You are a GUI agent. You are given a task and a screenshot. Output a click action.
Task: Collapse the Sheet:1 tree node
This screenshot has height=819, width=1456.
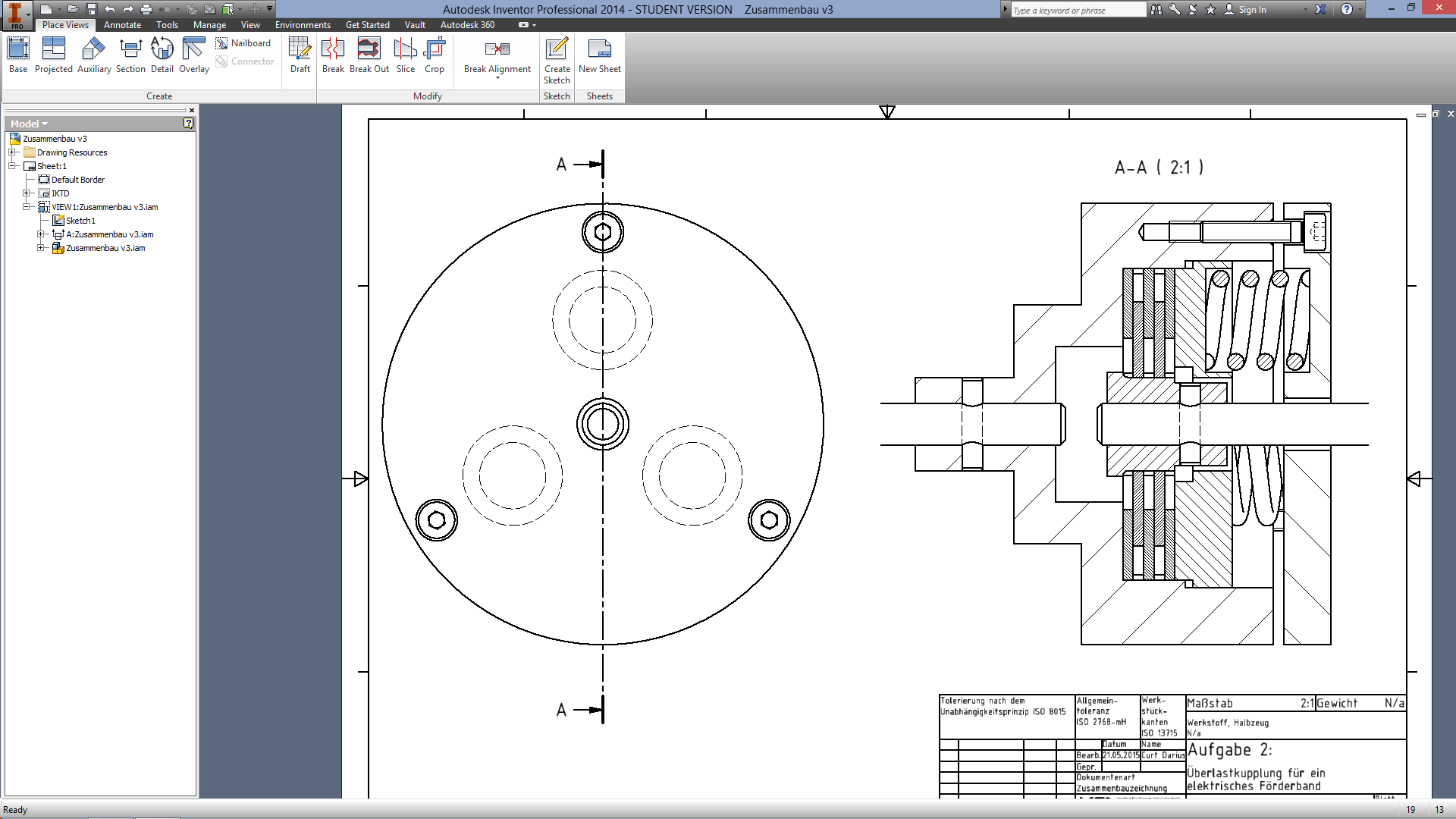12,166
